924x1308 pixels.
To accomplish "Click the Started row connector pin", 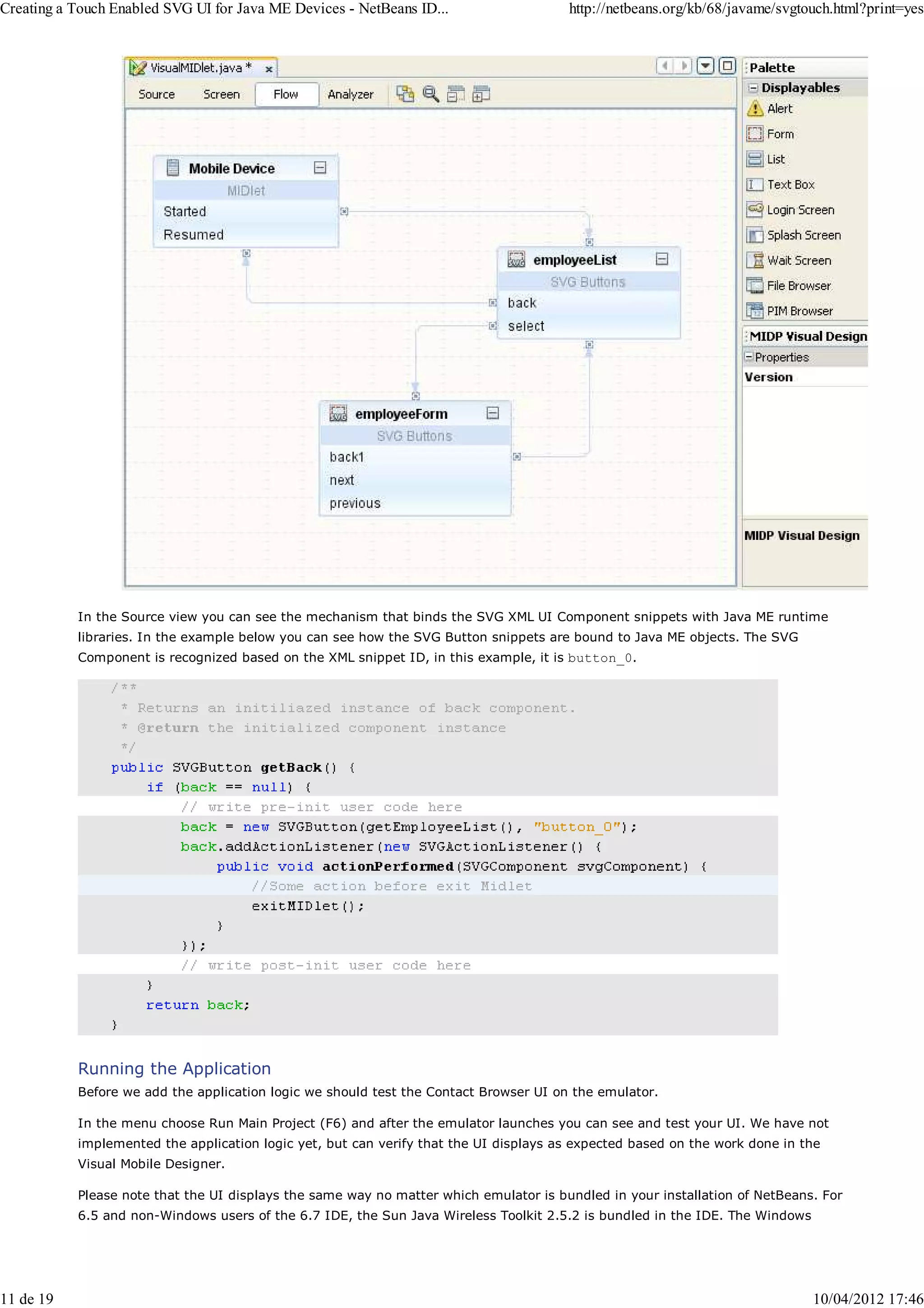I will click(344, 211).
